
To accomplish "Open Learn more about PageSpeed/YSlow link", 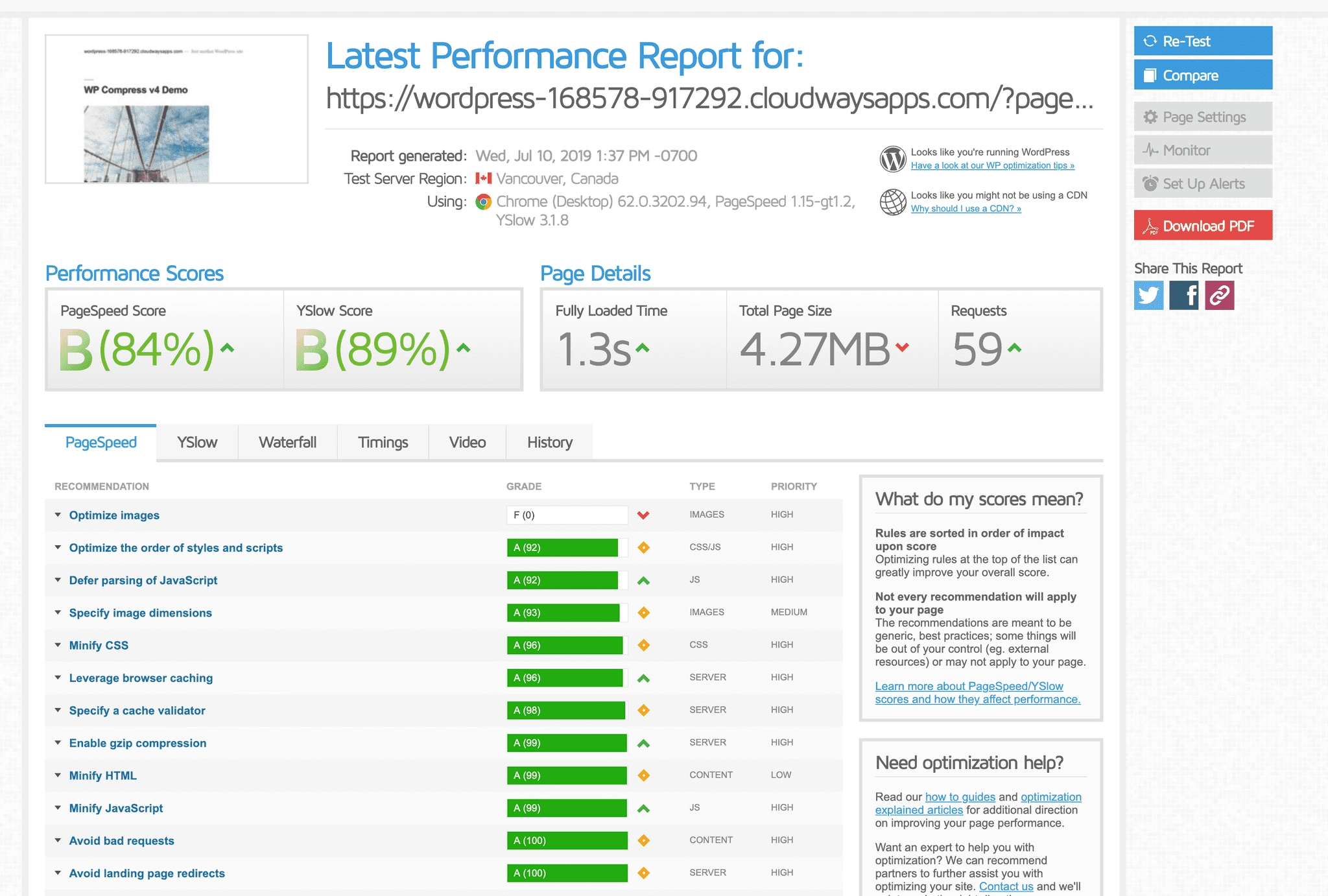I will (x=977, y=692).
